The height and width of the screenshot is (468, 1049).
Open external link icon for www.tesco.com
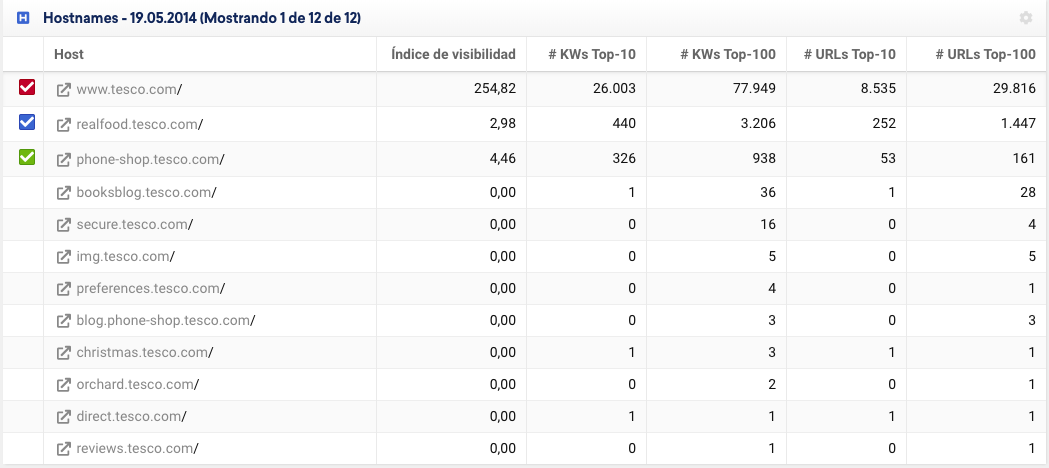pyautogui.click(x=63, y=90)
